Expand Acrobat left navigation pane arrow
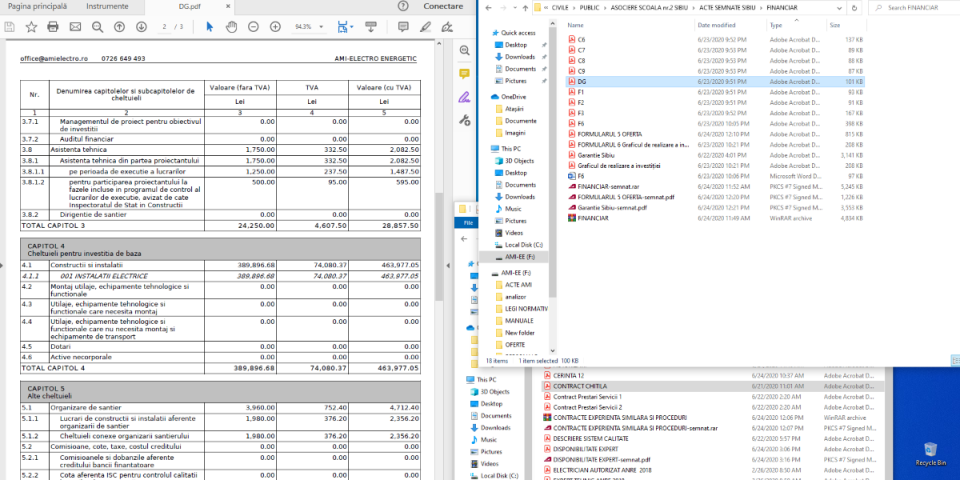The height and width of the screenshot is (480, 960). [2, 265]
